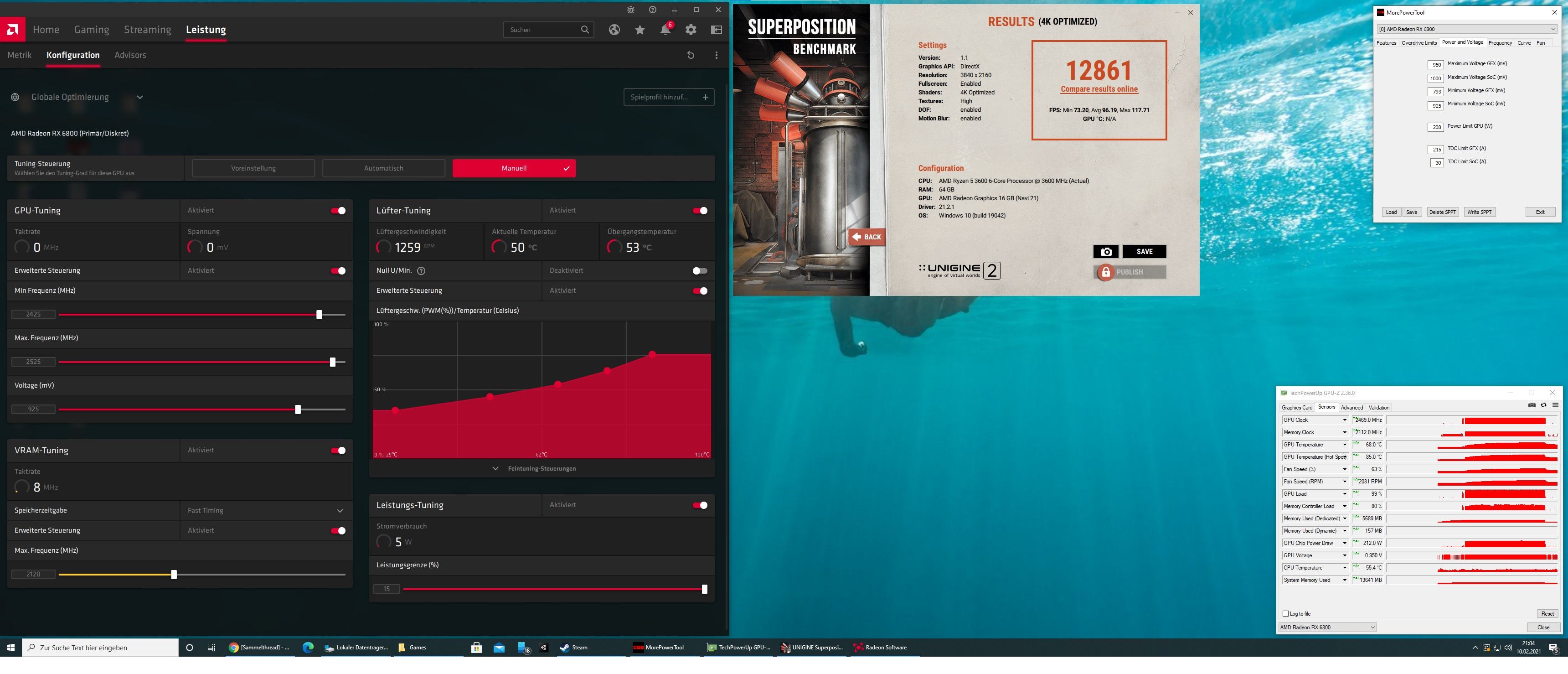The image size is (1568, 674).
Task: Open Graphics Card tab in GPU-Z
Action: pyautogui.click(x=1296, y=407)
